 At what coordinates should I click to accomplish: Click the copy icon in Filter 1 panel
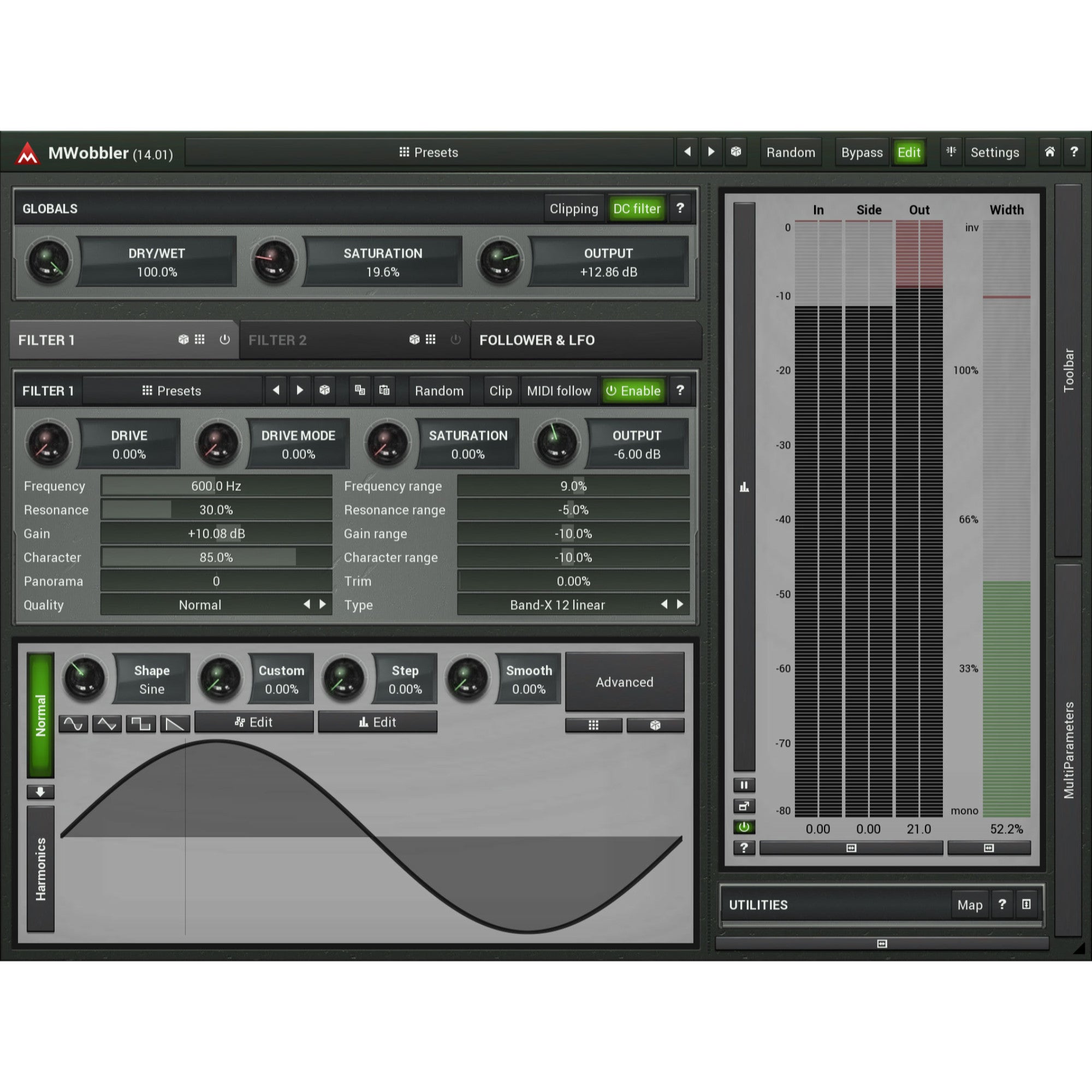360,390
